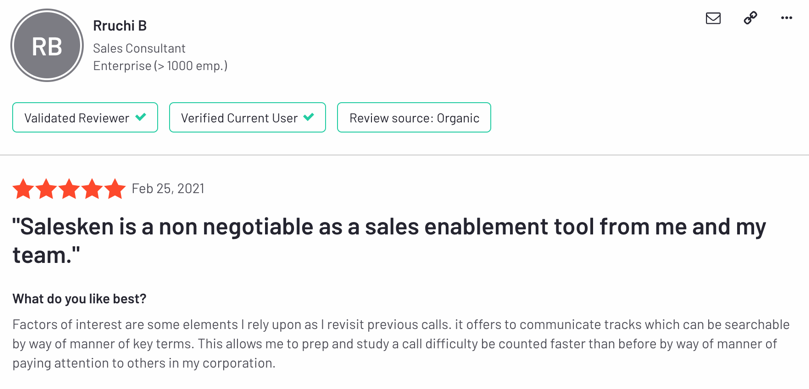Image resolution: width=809 pixels, height=389 pixels.
Task: Open the three-dot more options menu
Action: [x=786, y=18]
